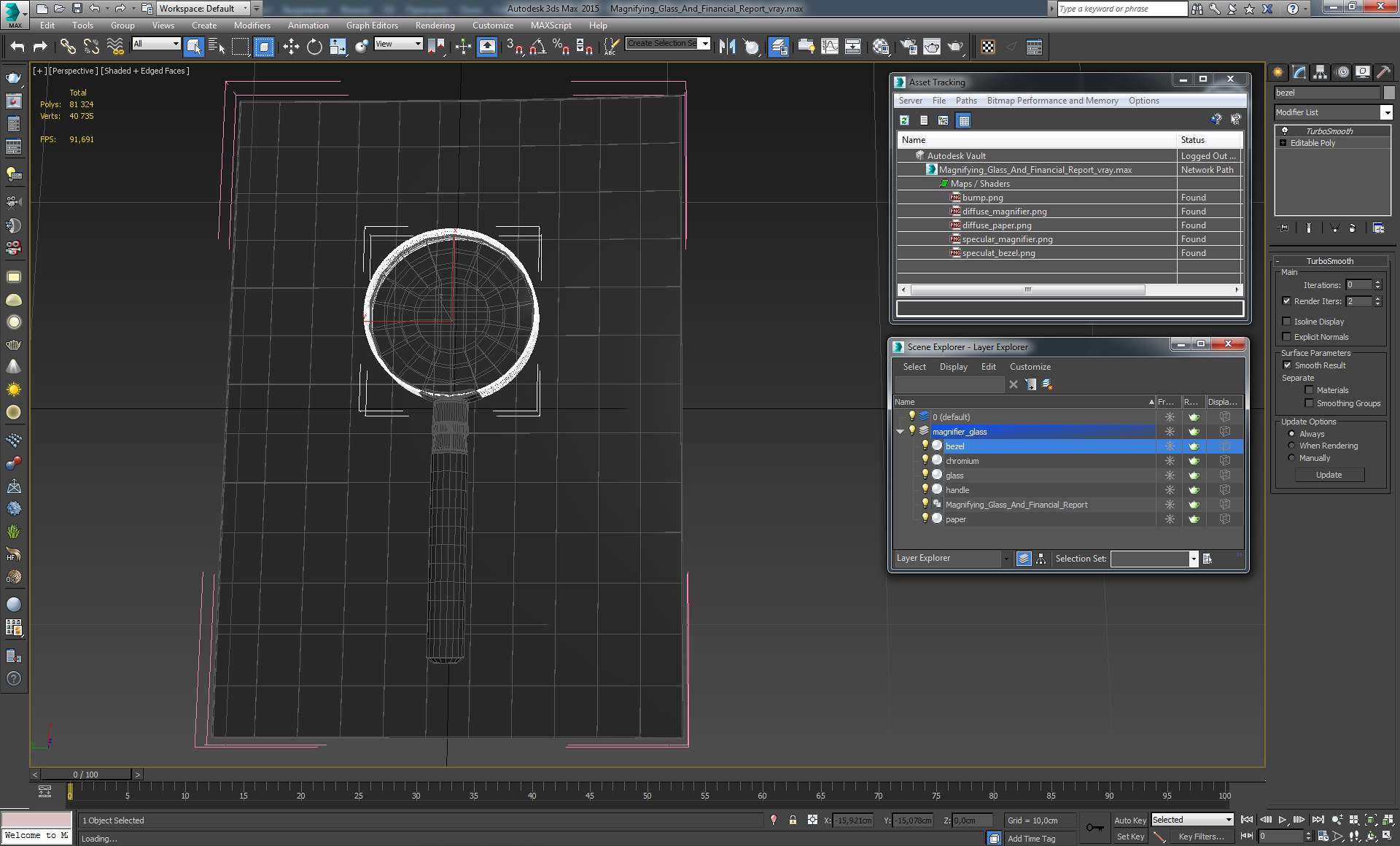This screenshot has height=846, width=1400.
Task: Click the bezel object color swatch
Action: pyautogui.click(x=1389, y=93)
